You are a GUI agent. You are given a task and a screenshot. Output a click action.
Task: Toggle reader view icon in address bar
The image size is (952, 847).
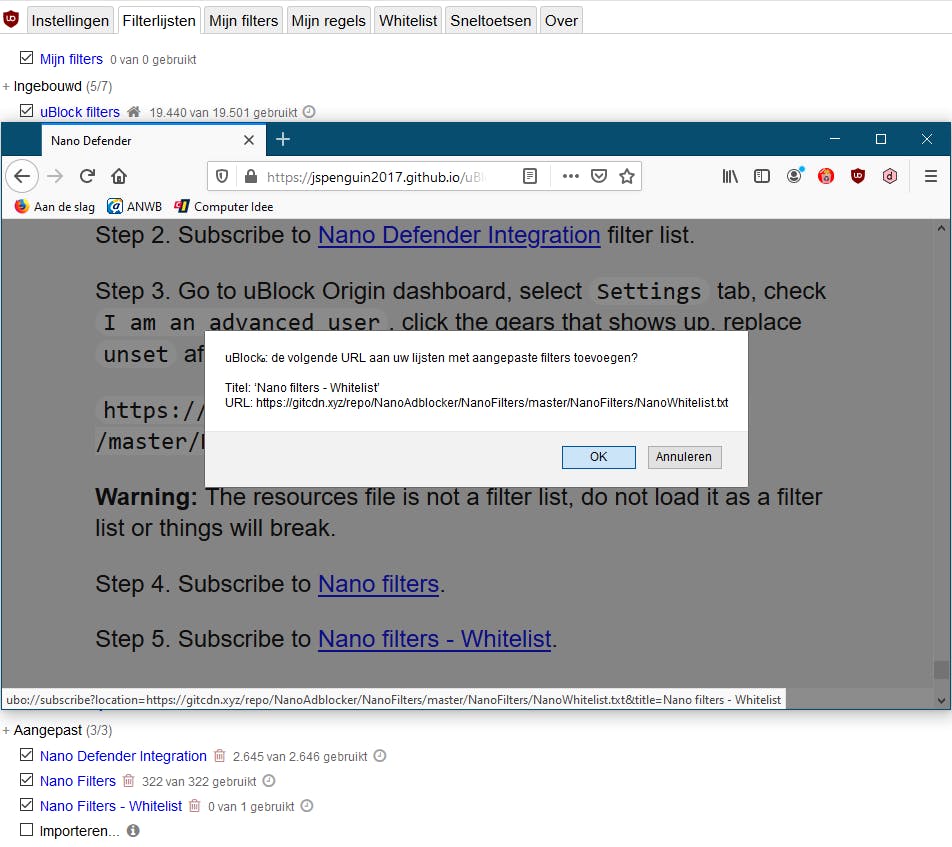(530, 177)
